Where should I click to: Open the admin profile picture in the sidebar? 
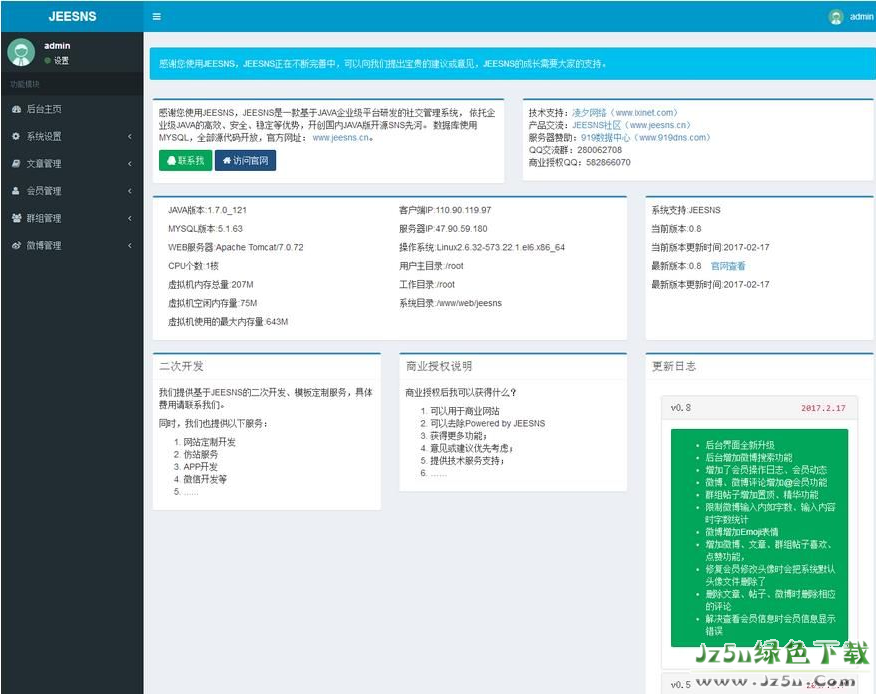tap(21, 53)
